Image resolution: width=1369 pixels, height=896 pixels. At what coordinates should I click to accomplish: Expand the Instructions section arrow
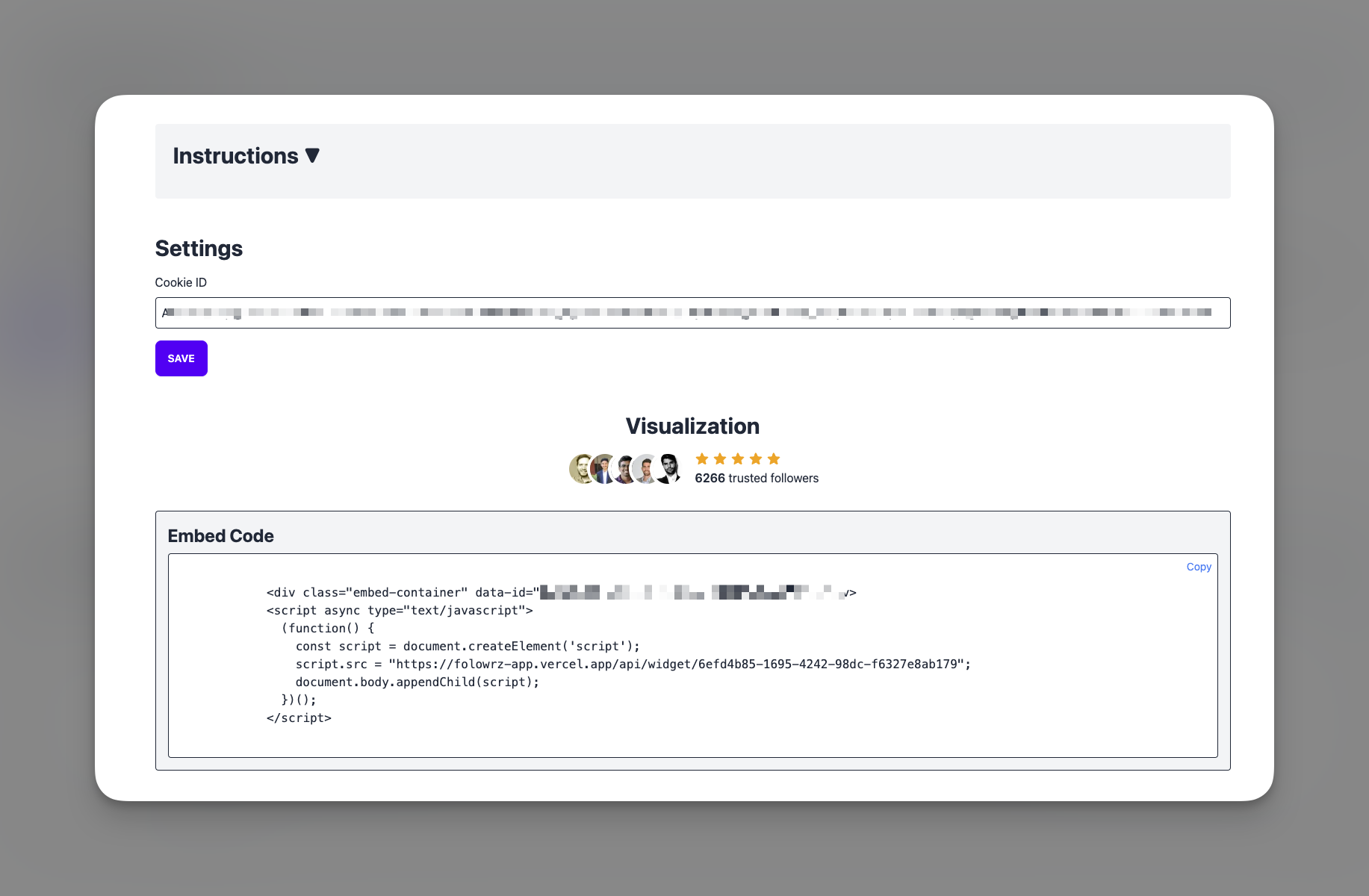pyautogui.click(x=313, y=155)
